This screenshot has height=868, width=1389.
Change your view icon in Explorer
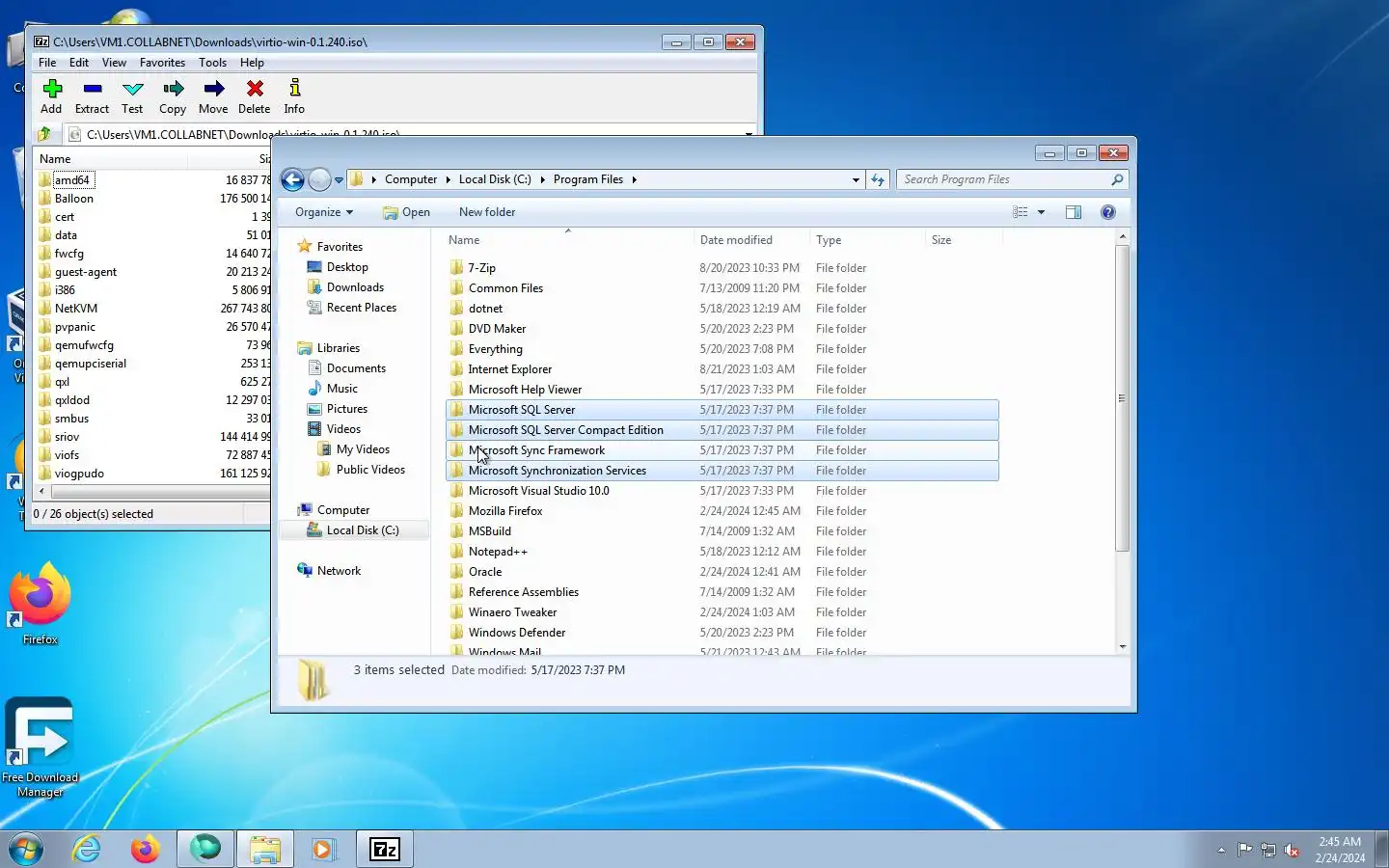coord(1021,212)
